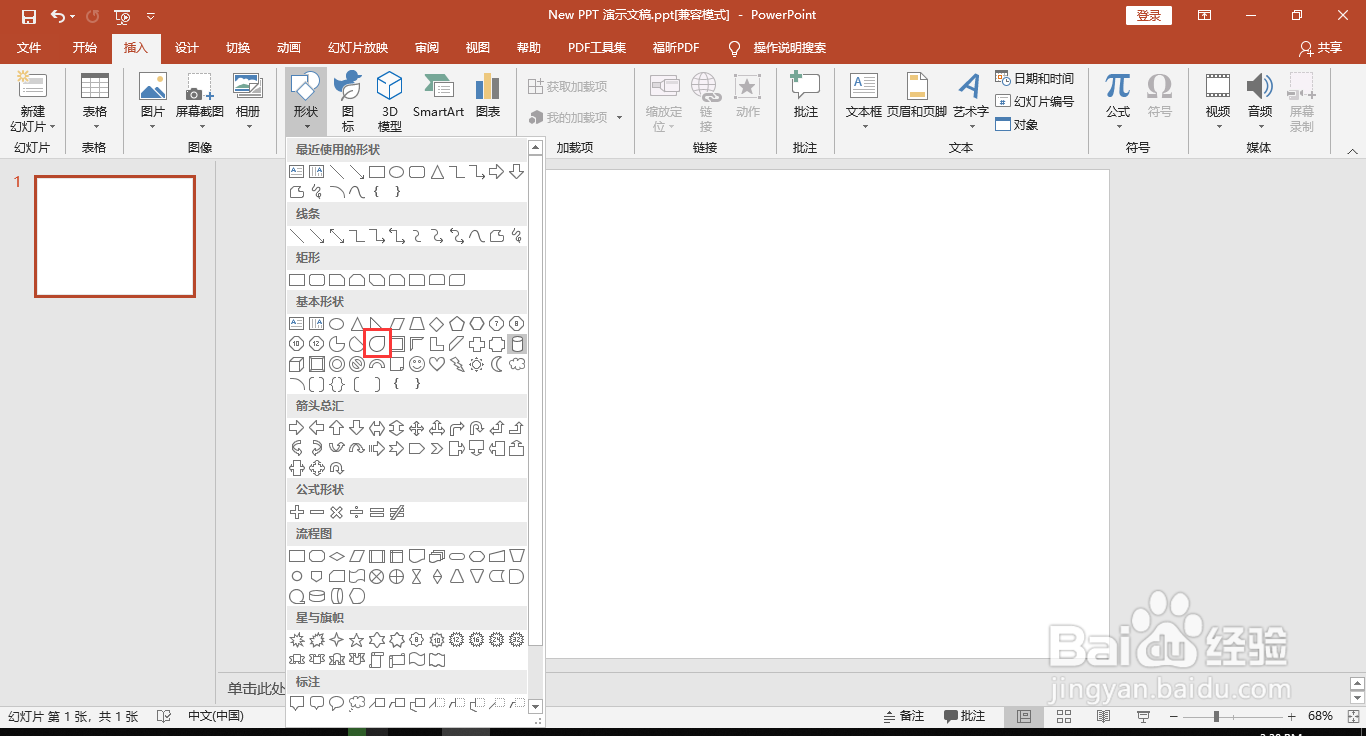Image resolution: width=1366 pixels, height=736 pixels.
Task: Select the Heart shape
Action: pos(437,364)
